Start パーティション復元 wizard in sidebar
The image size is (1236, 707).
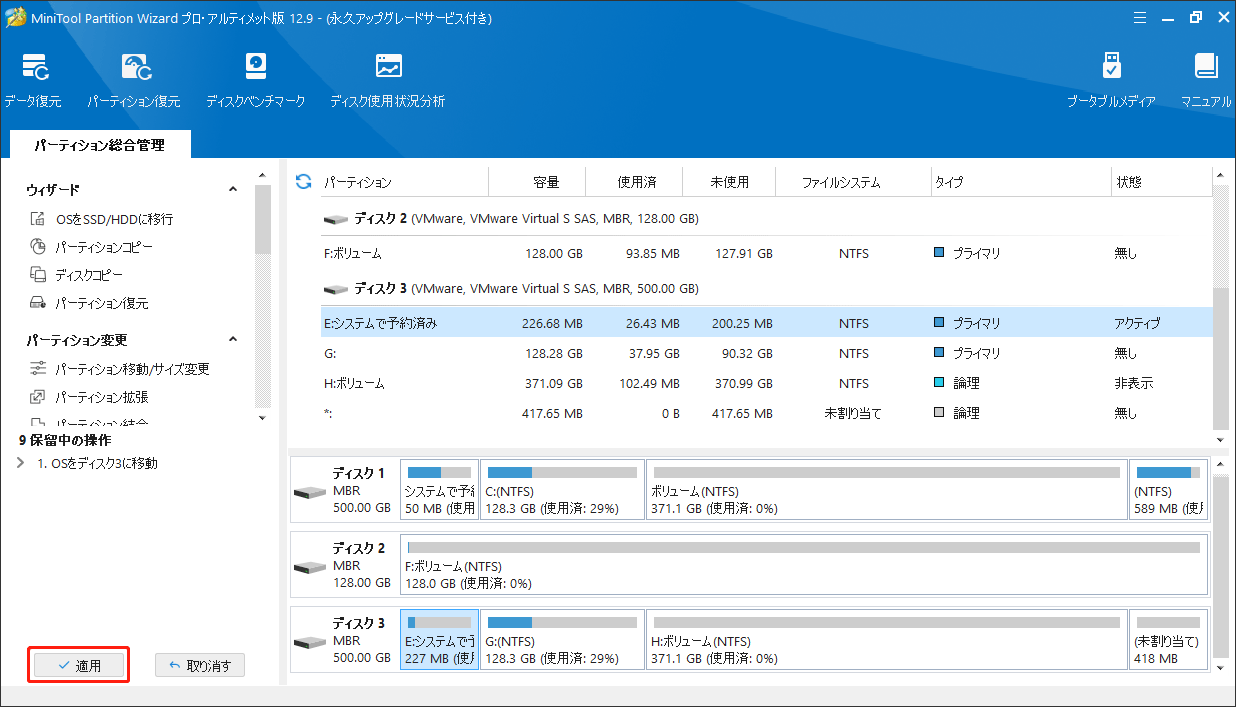[88, 303]
